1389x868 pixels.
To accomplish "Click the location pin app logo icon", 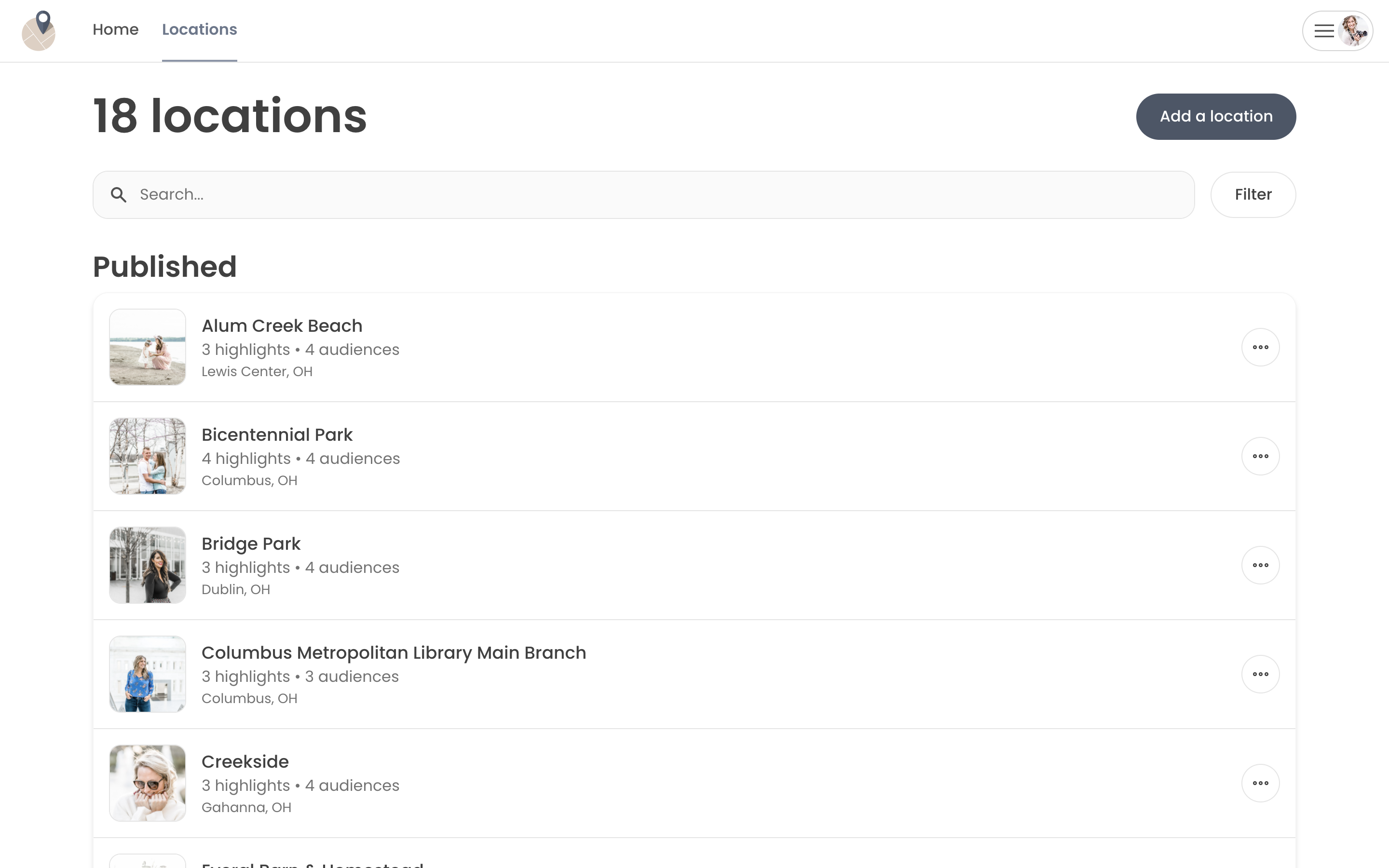I will 38,30.
